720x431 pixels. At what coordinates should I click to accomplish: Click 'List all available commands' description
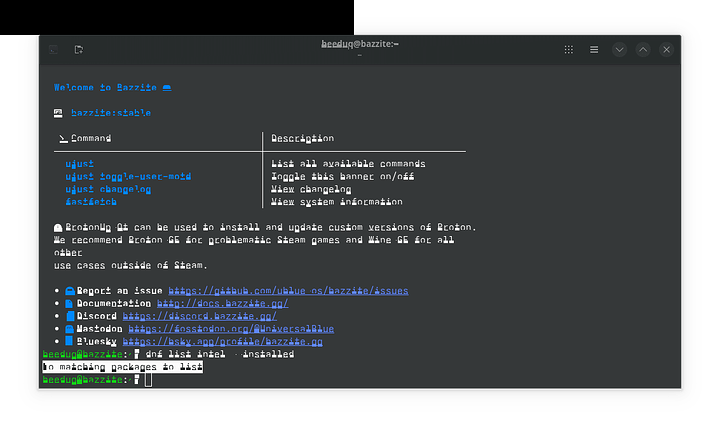[348, 164]
